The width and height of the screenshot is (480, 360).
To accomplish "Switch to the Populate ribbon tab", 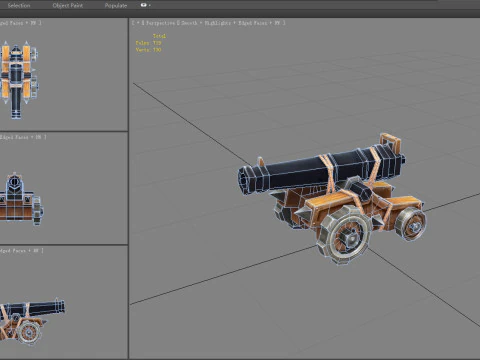I will pos(116,5).
